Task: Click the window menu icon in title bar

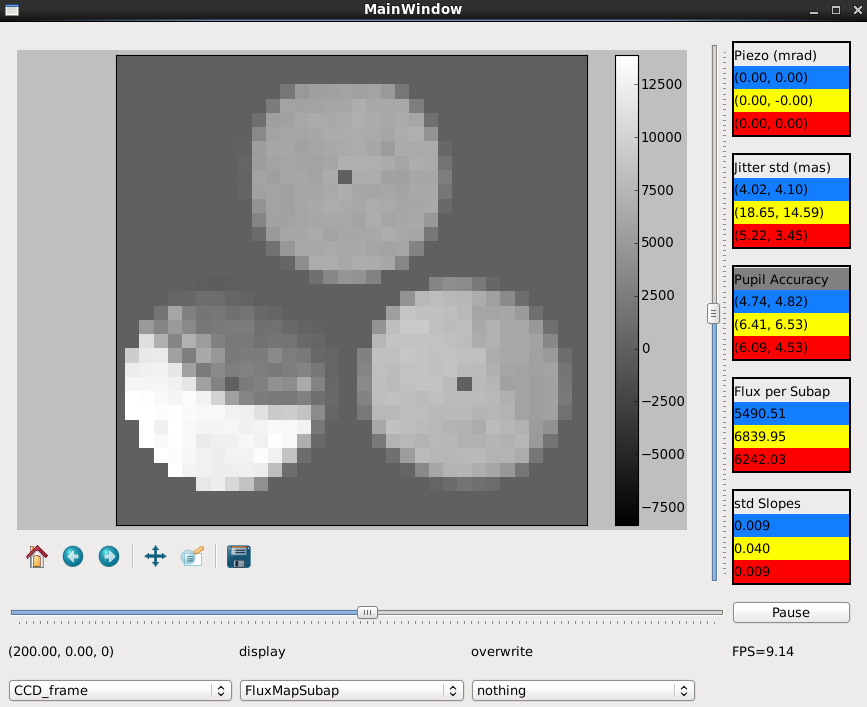Action: coord(12,10)
